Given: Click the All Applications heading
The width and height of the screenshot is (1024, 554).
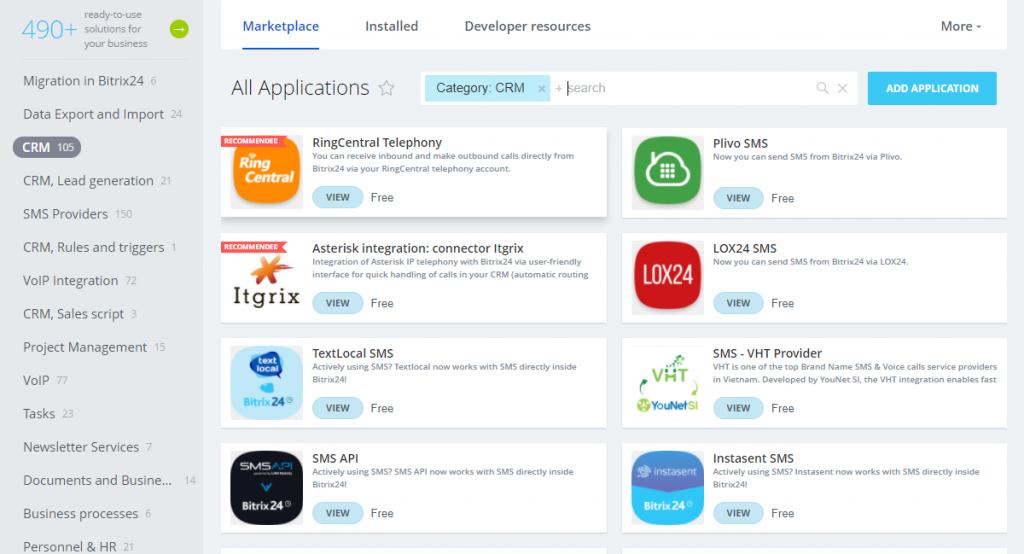Looking at the screenshot, I should coord(300,88).
